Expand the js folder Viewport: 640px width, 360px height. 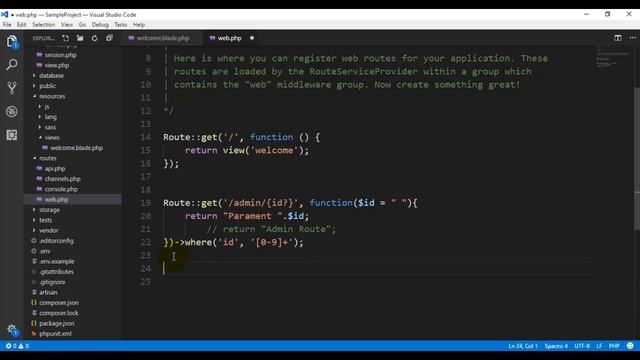pos(47,107)
